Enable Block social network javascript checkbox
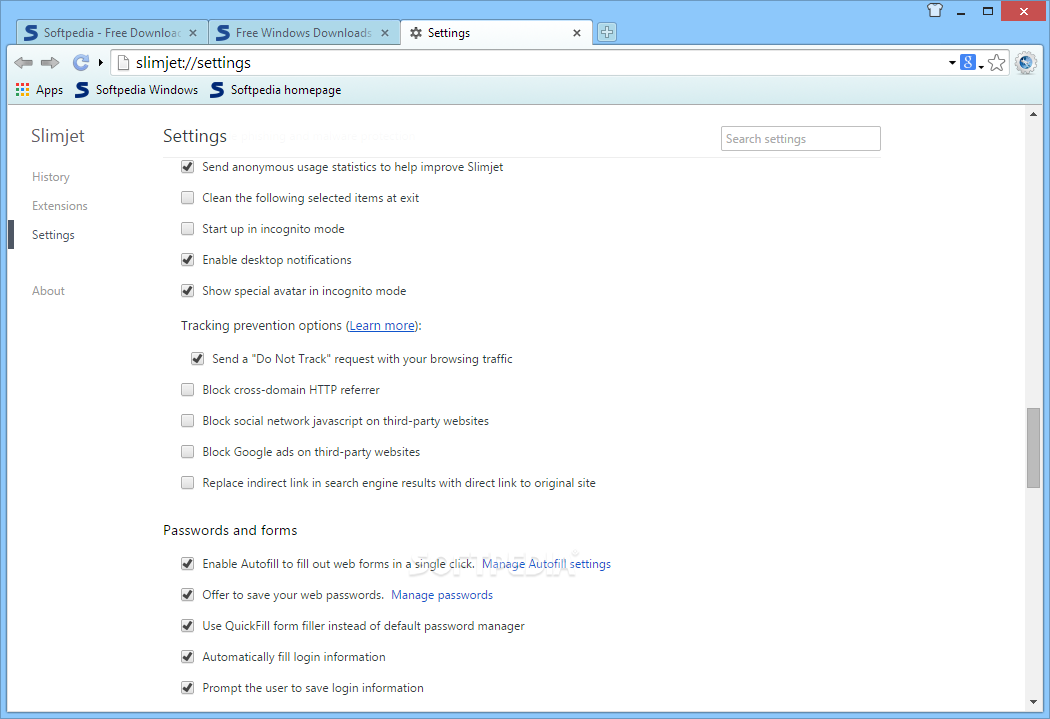This screenshot has width=1050, height=719. click(x=188, y=420)
